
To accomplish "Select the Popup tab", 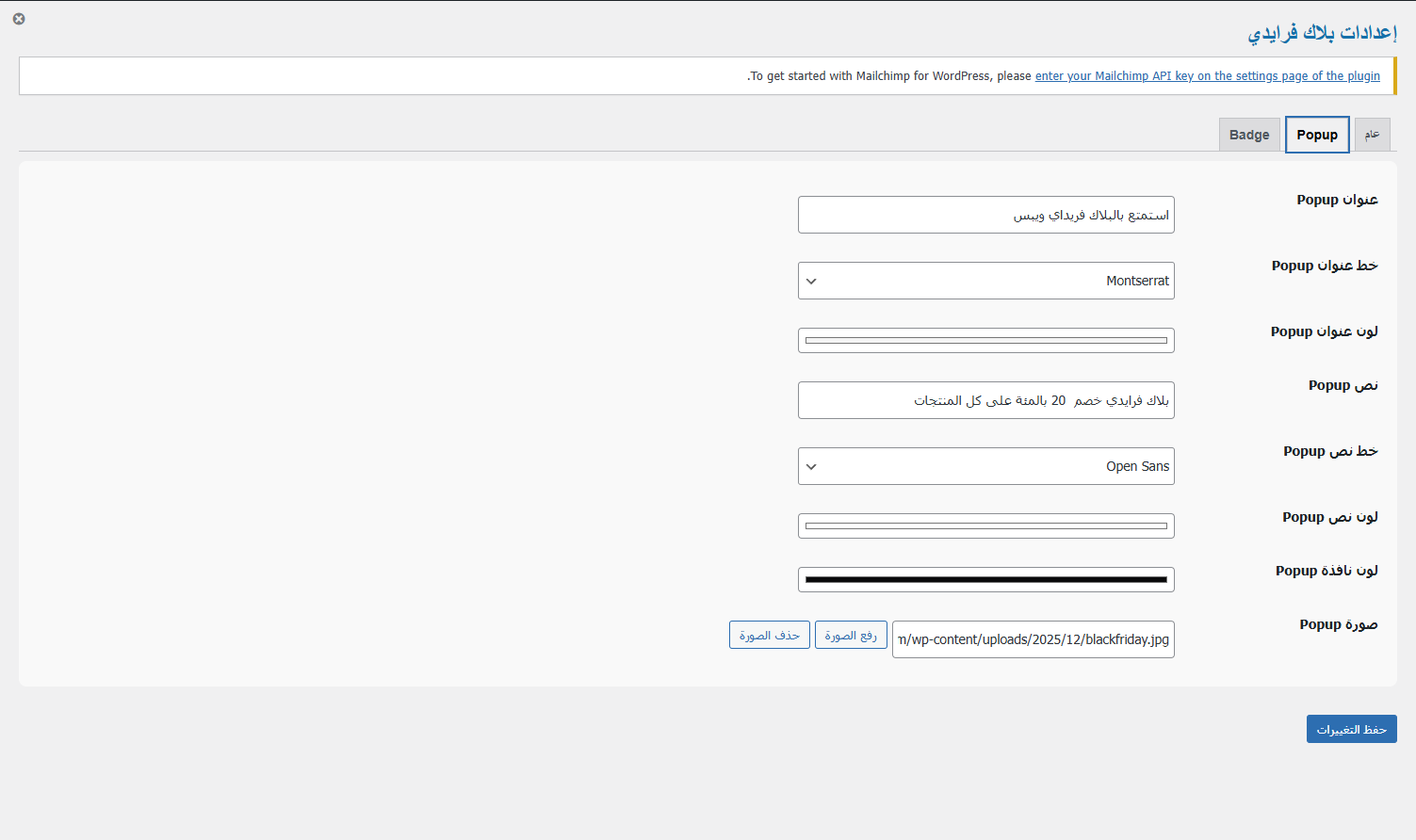I will (x=1317, y=135).
